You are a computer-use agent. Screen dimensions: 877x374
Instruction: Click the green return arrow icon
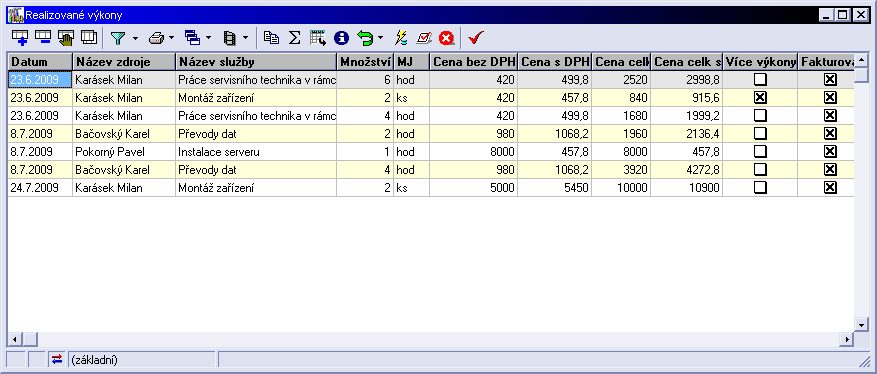pyautogui.click(x=365, y=38)
